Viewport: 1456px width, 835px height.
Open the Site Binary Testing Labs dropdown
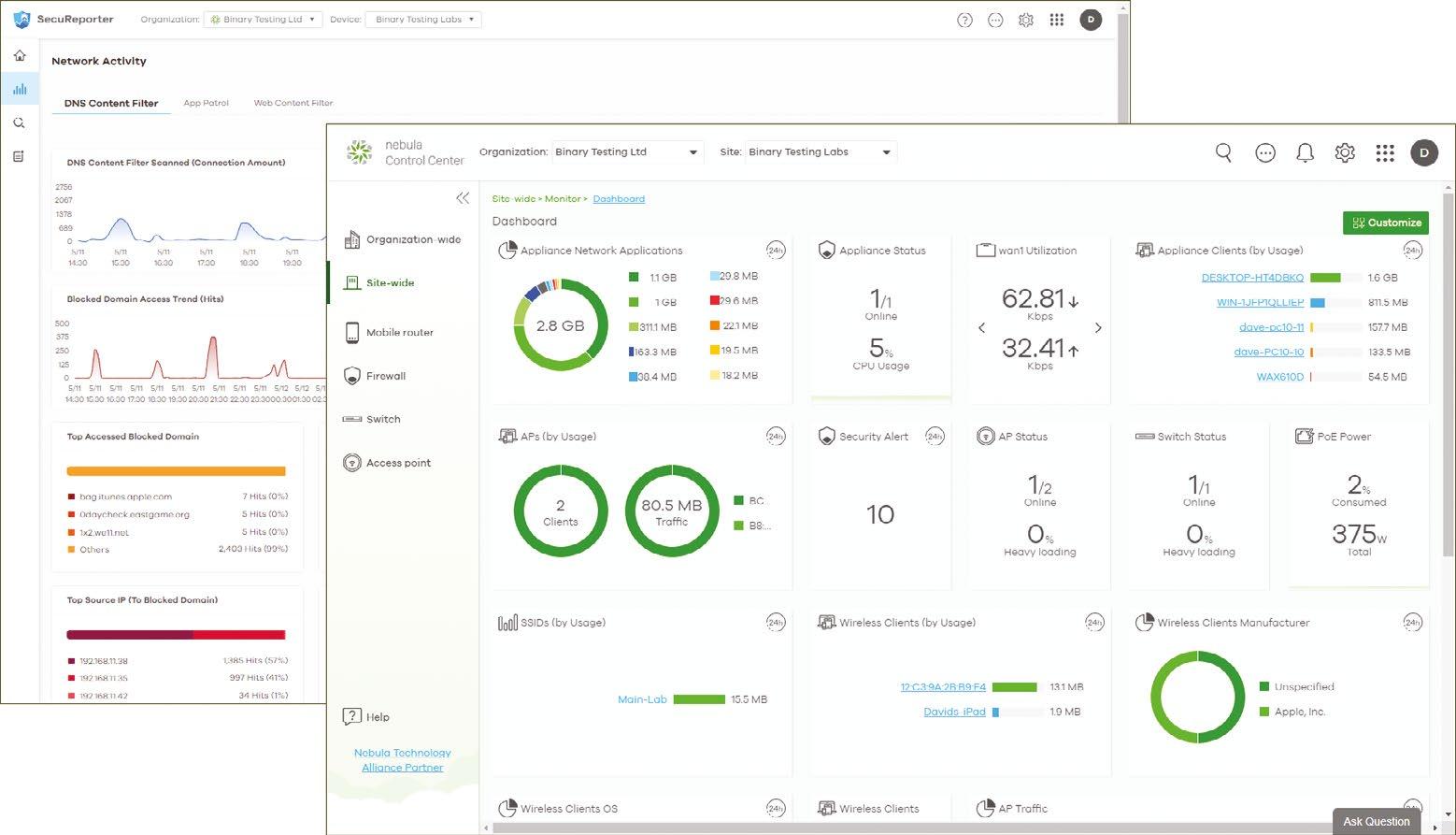coord(821,151)
